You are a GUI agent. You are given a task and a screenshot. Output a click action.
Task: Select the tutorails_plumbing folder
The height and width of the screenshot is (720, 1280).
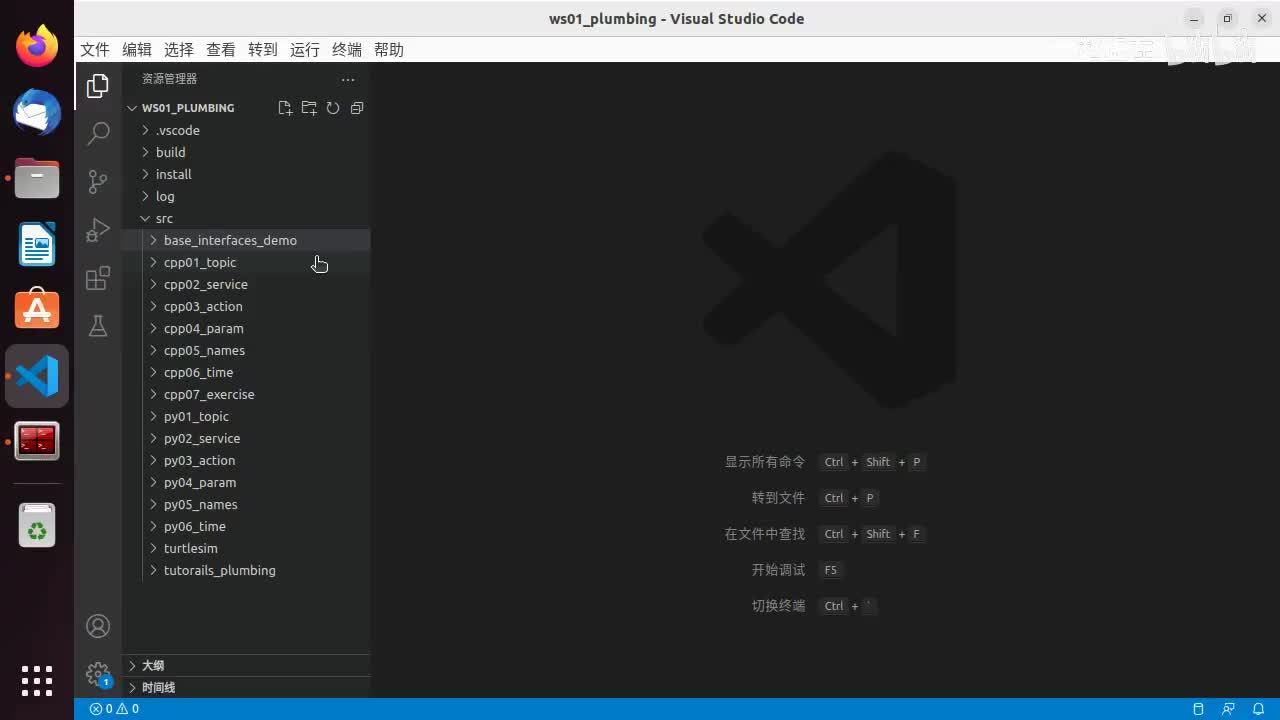(246, 570)
